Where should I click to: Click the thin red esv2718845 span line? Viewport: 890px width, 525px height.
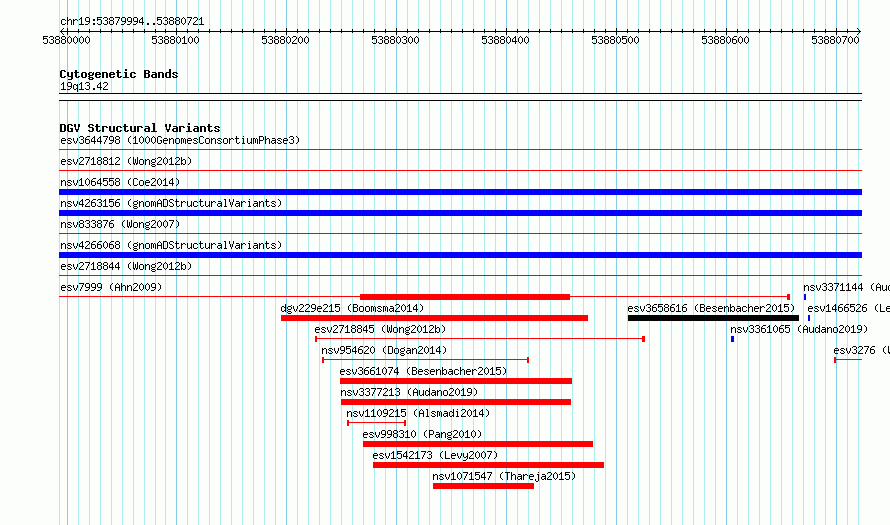(480, 339)
